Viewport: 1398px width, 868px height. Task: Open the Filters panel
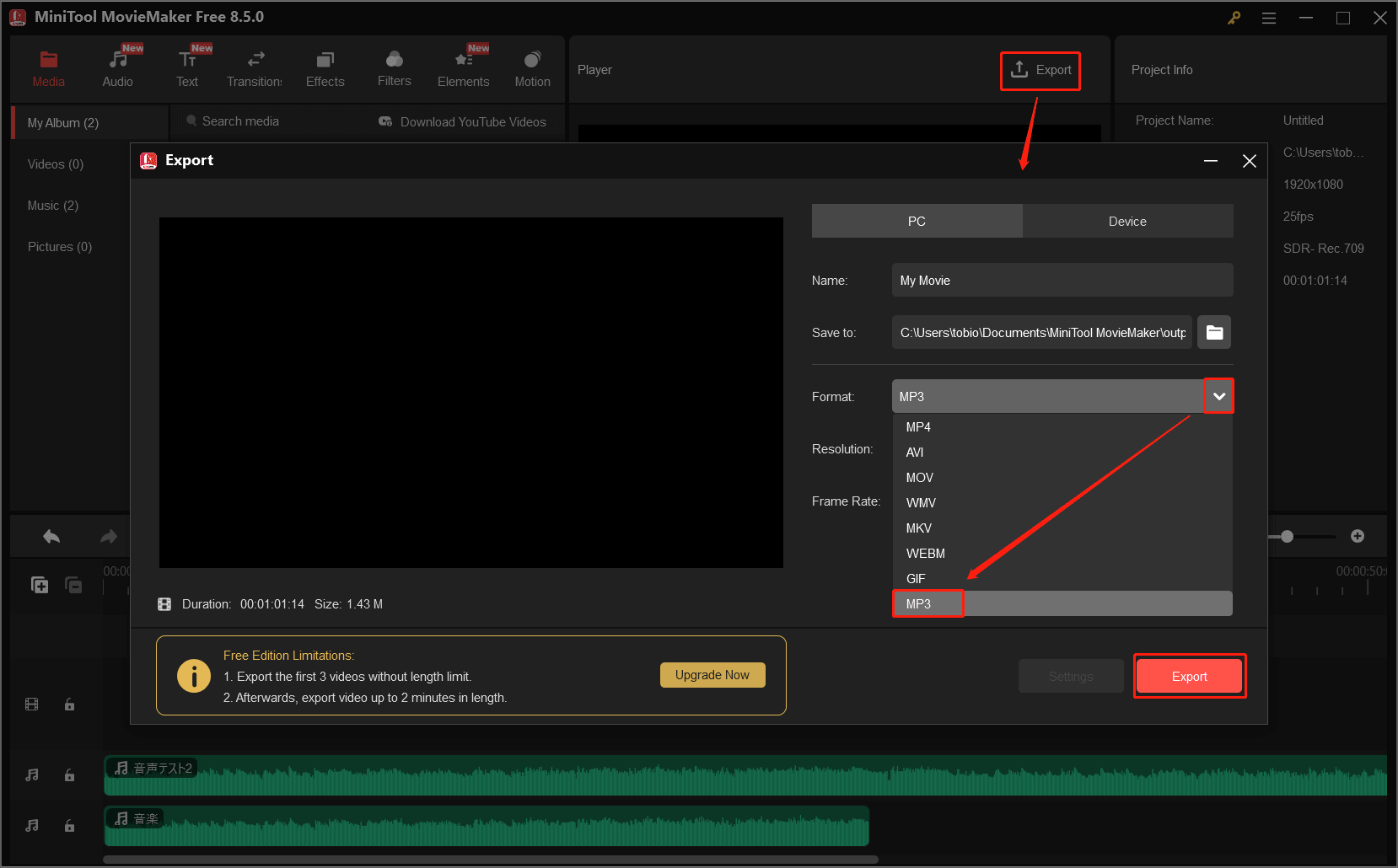pos(394,67)
